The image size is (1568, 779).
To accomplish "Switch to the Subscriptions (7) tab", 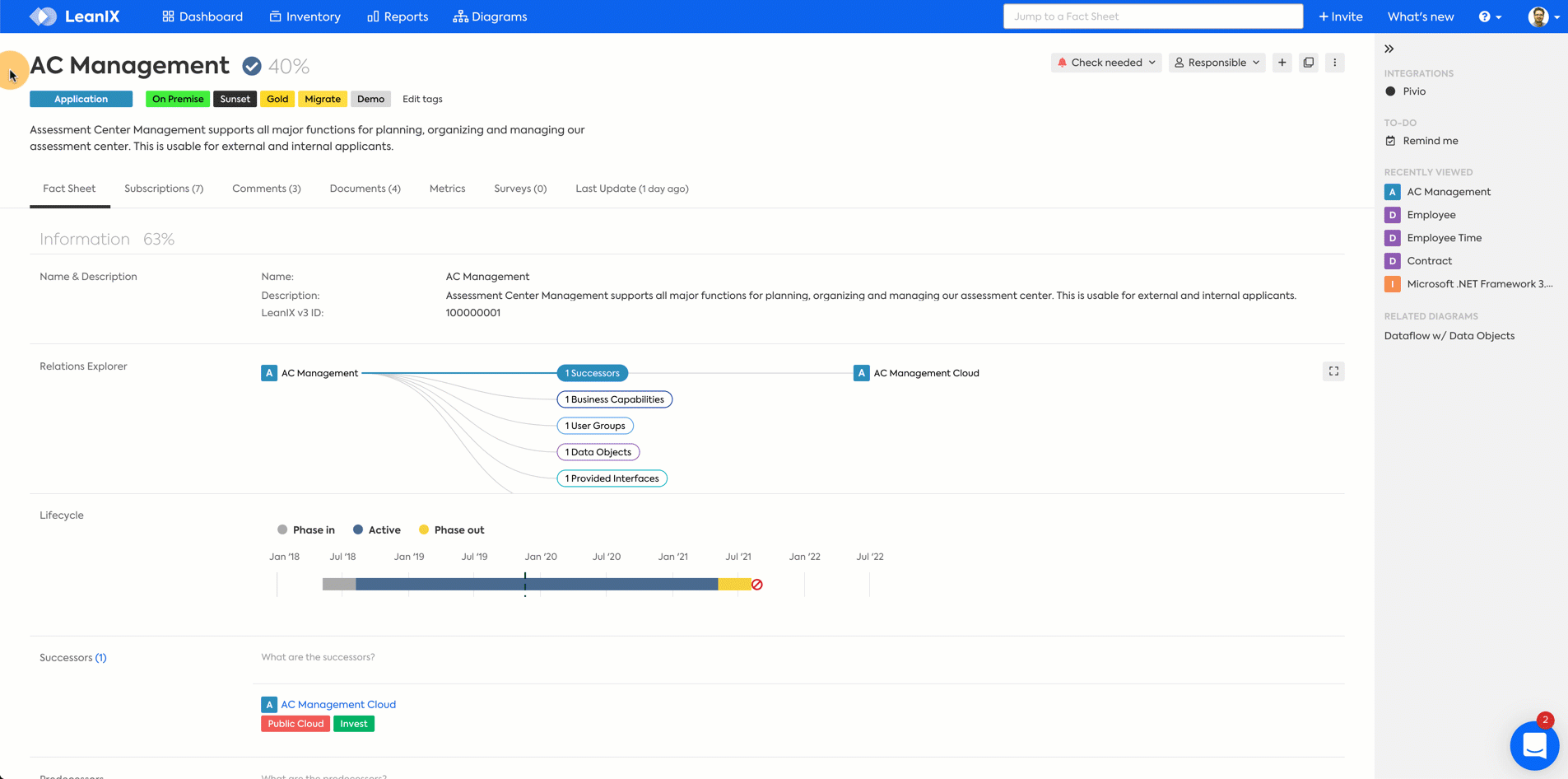I will [164, 189].
